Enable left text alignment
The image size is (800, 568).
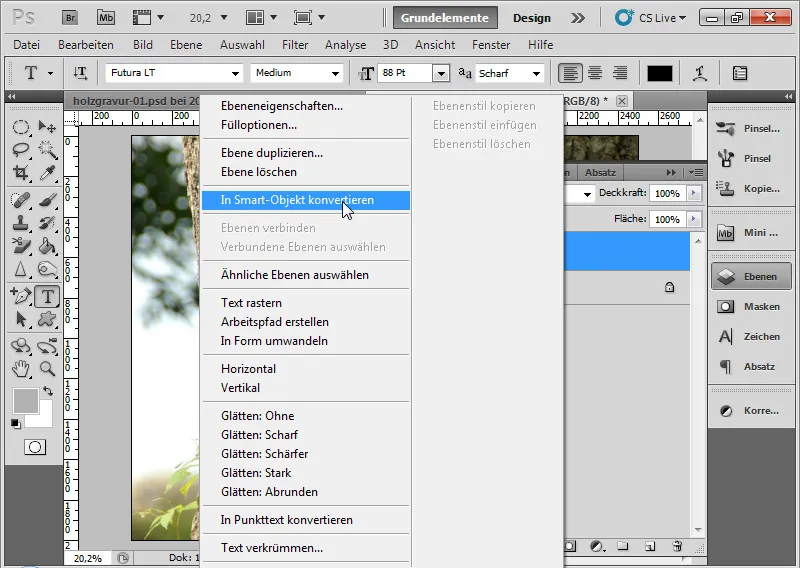pos(570,73)
